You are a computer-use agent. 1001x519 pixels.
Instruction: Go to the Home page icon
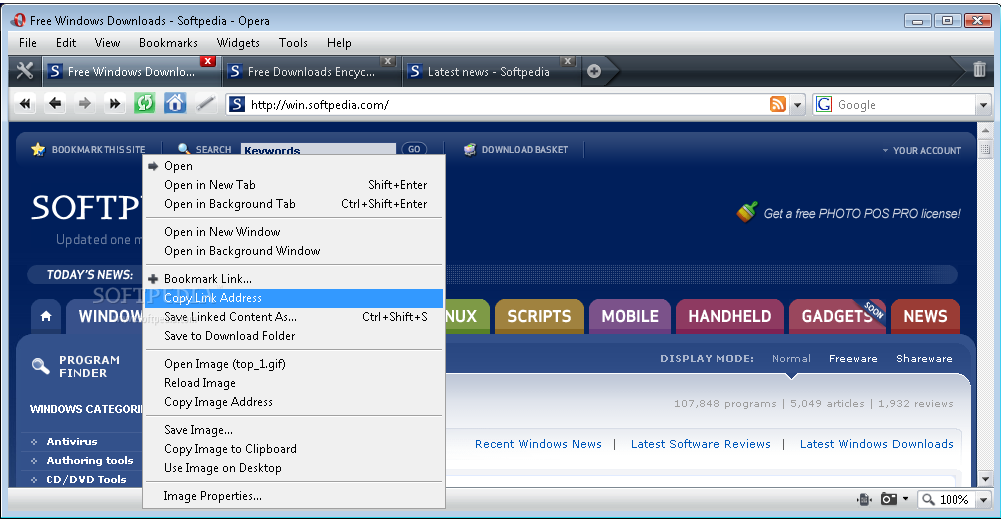click(x=175, y=103)
